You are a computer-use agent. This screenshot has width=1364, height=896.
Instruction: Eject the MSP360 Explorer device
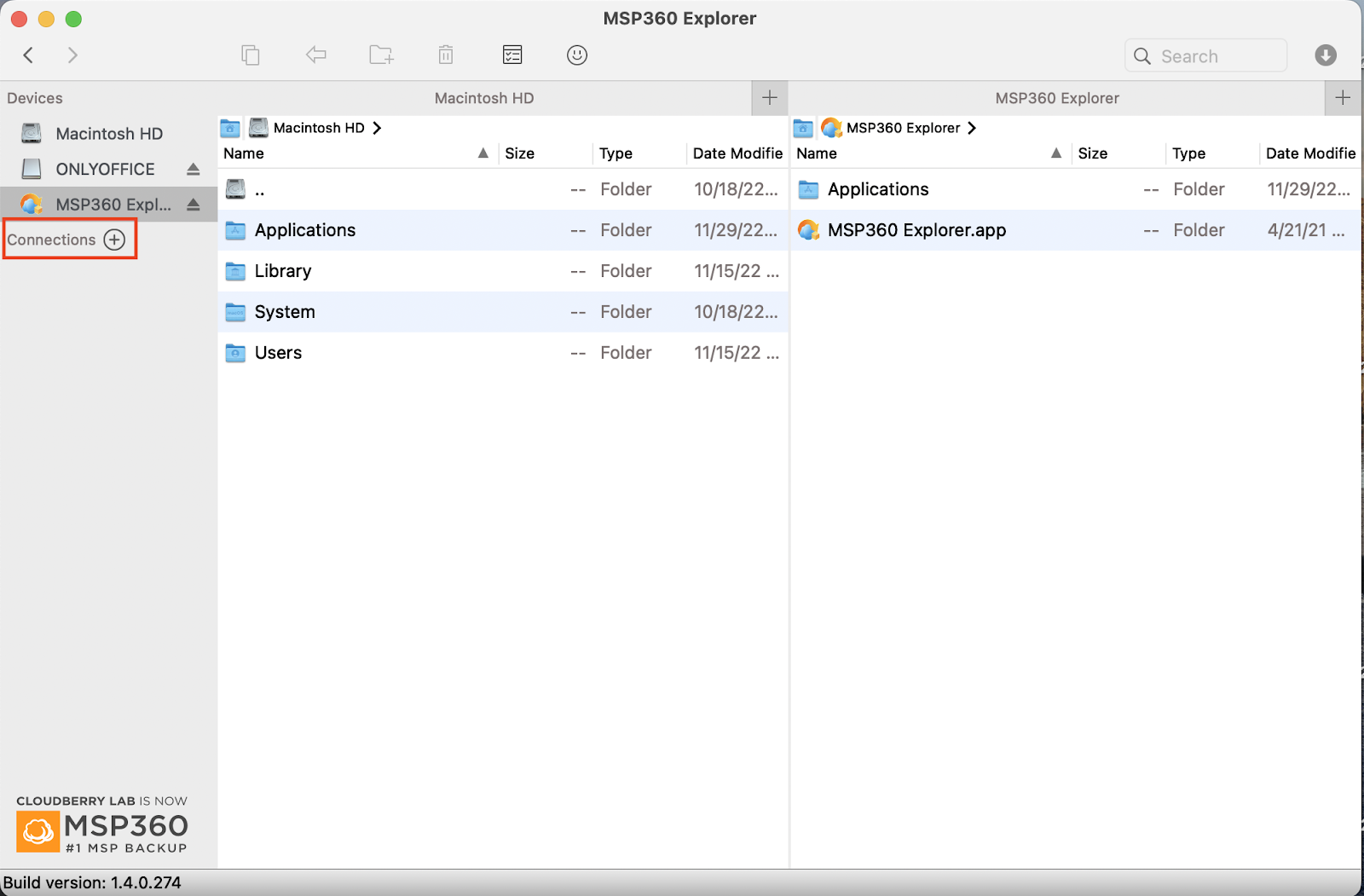pyautogui.click(x=194, y=205)
